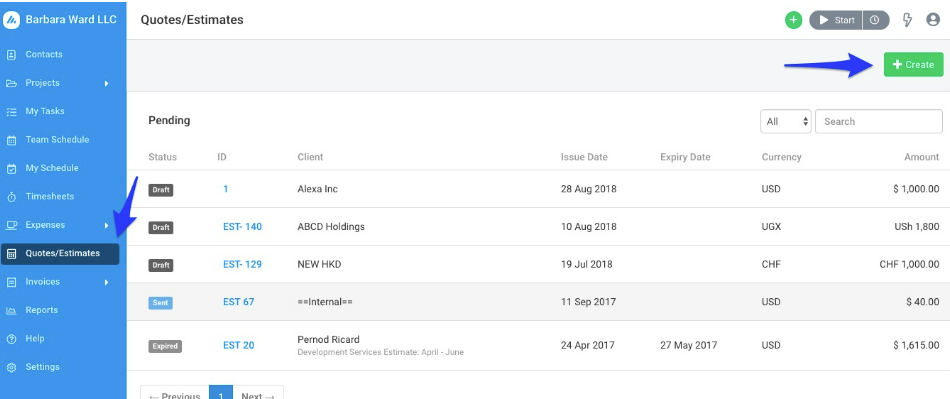Image resolution: width=950 pixels, height=399 pixels.
Task: Open the user profile avatar icon
Action: click(933, 20)
